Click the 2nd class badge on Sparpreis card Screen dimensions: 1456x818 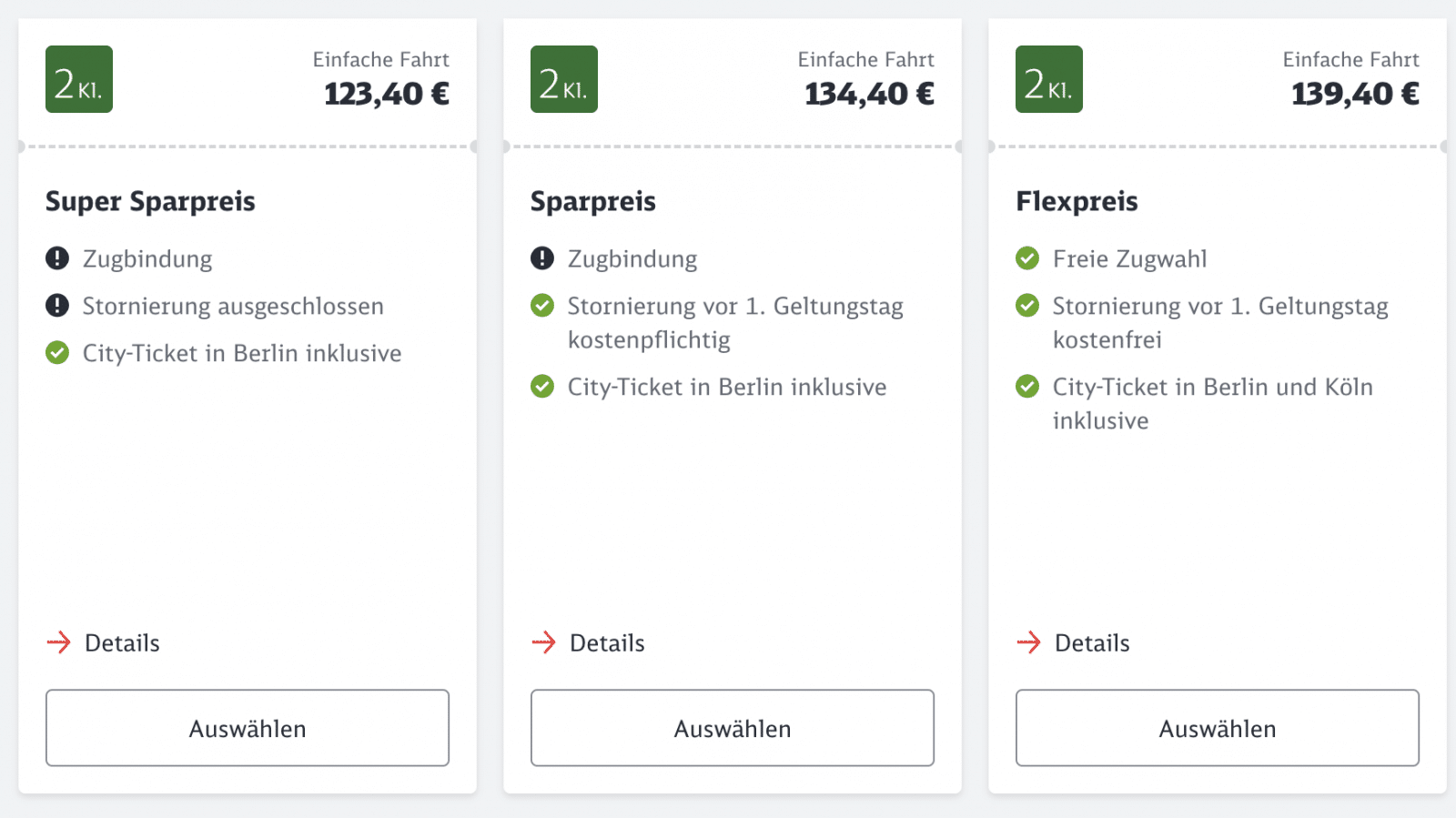click(564, 79)
